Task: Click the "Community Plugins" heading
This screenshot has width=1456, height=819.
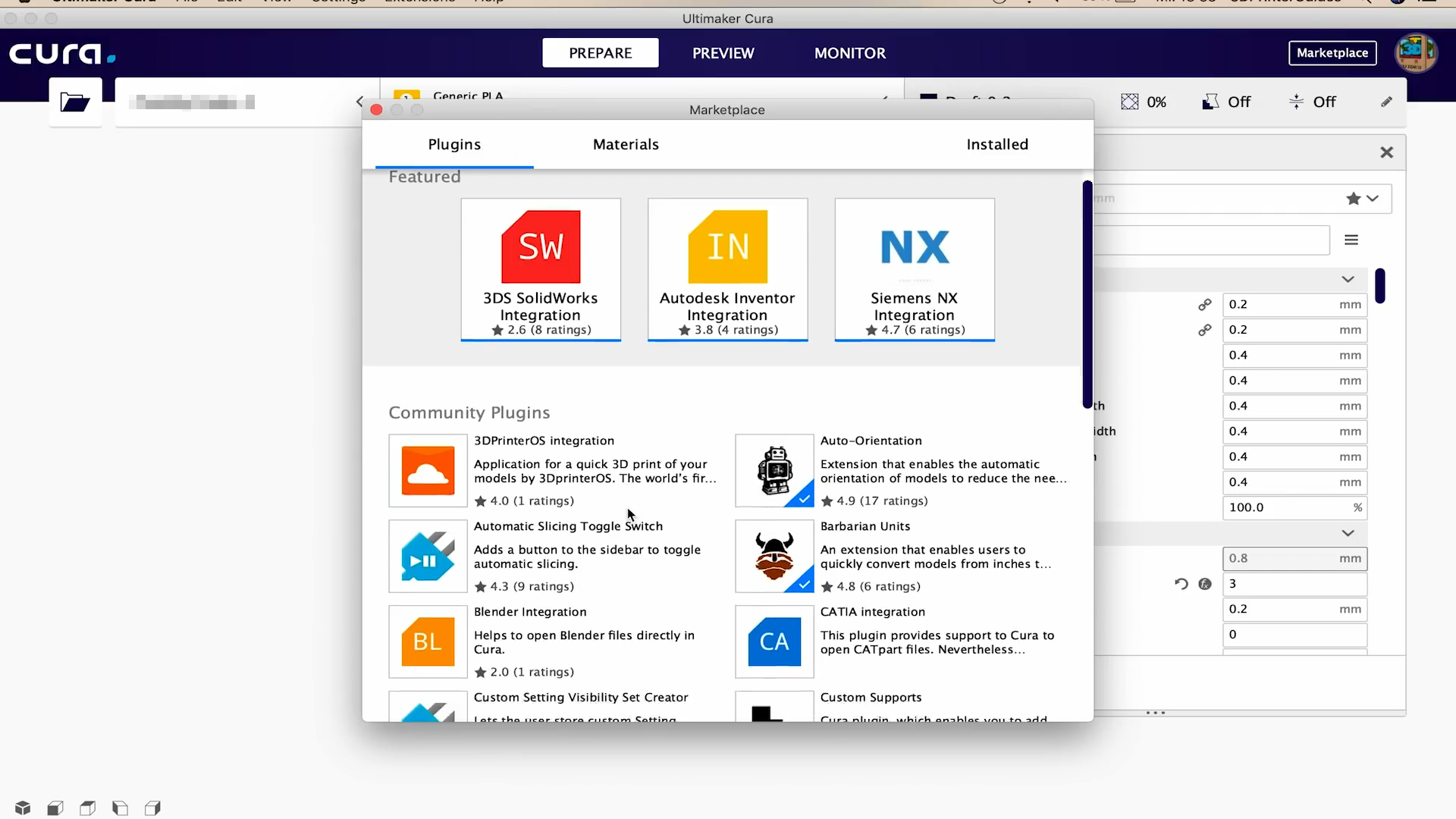Action: click(x=469, y=413)
